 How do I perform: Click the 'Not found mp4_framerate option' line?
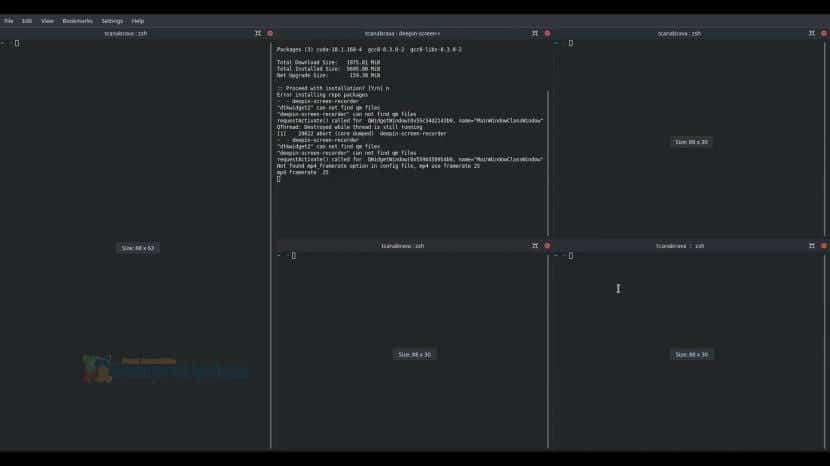point(378,166)
